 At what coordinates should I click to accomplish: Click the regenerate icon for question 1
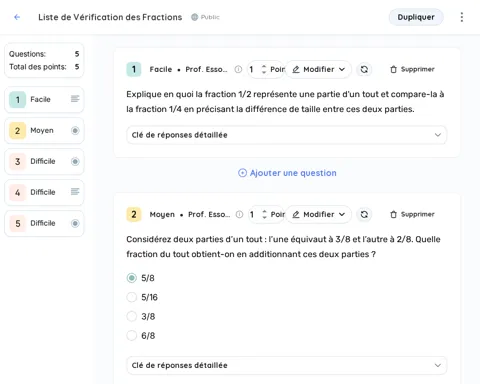364,69
